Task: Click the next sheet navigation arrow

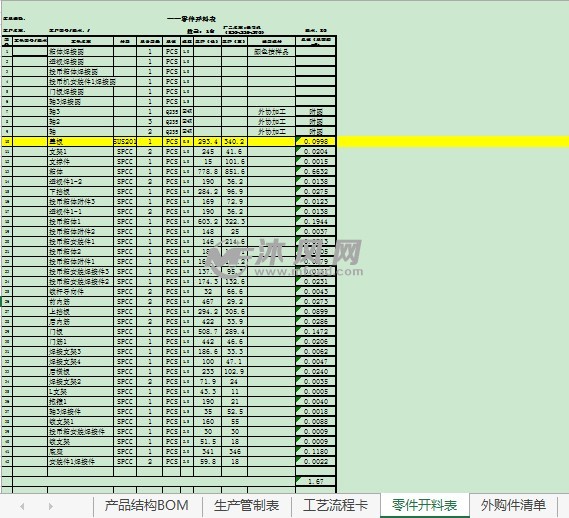Action: pos(50,506)
